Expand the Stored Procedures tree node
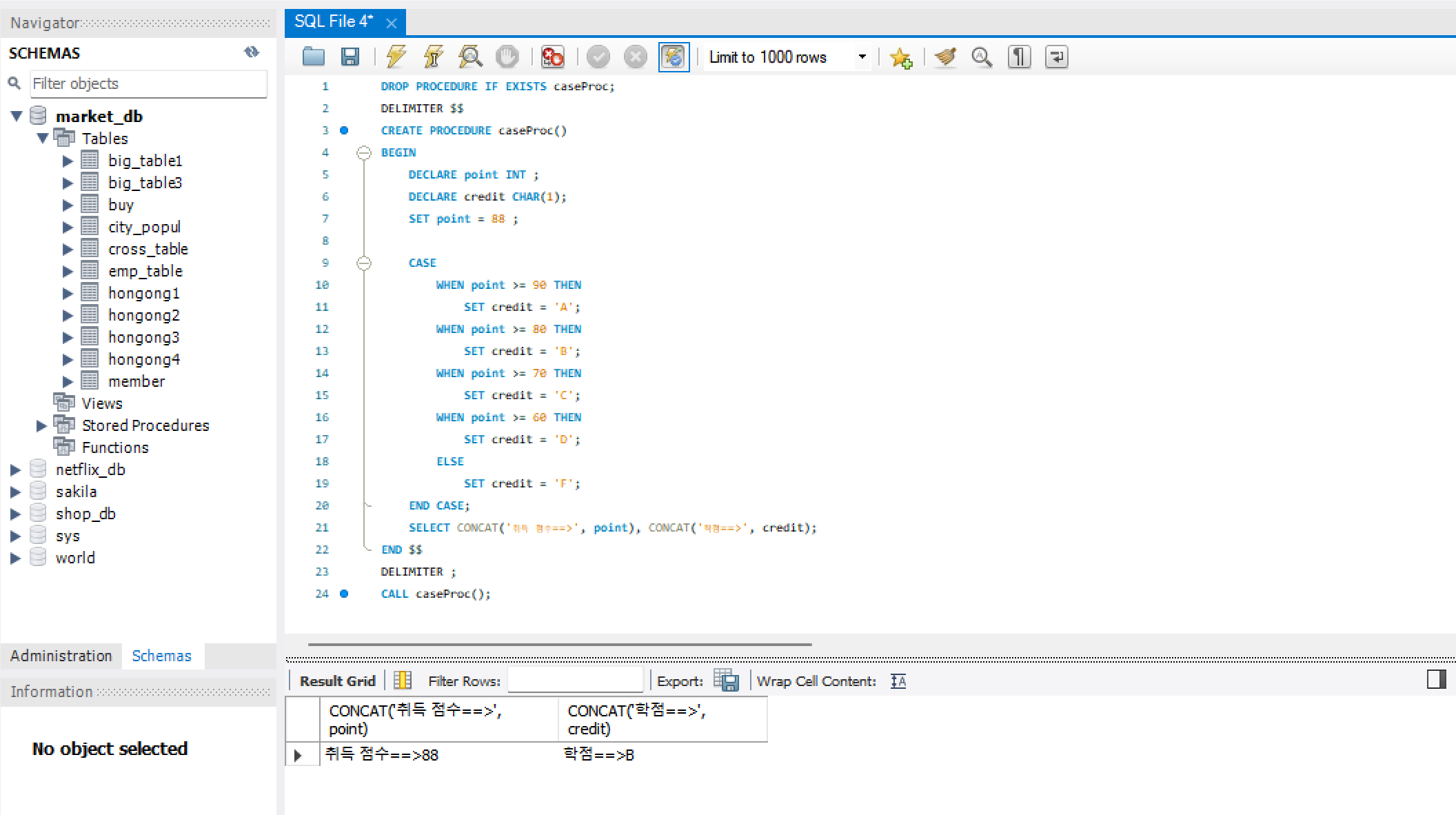This screenshot has height=815, width=1456. [x=41, y=425]
